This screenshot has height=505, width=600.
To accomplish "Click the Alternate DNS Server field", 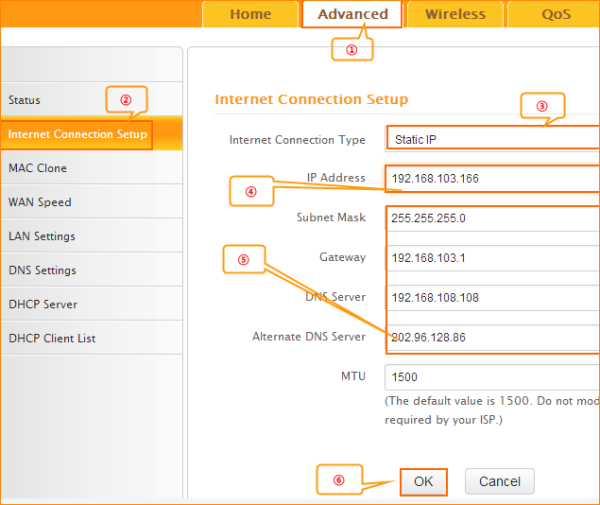I will point(492,337).
